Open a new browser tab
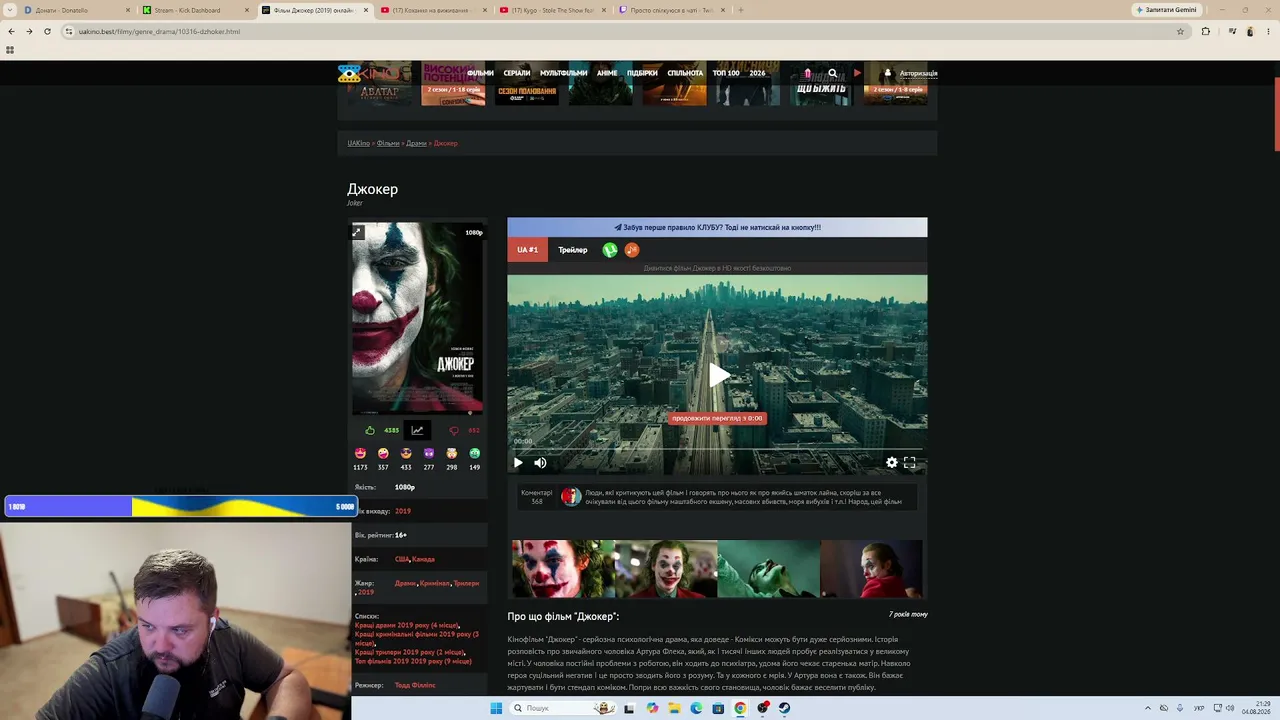Image resolution: width=1280 pixels, height=720 pixels. [741, 10]
